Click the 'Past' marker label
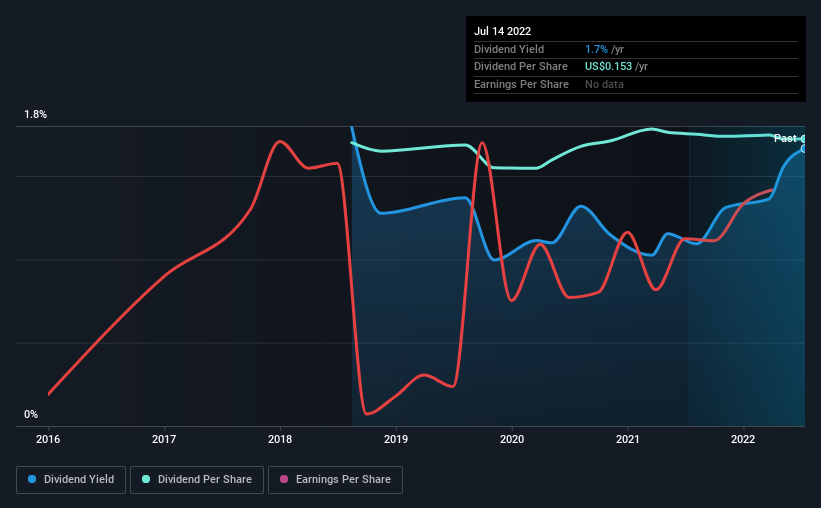The image size is (821, 508). [x=785, y=138]
